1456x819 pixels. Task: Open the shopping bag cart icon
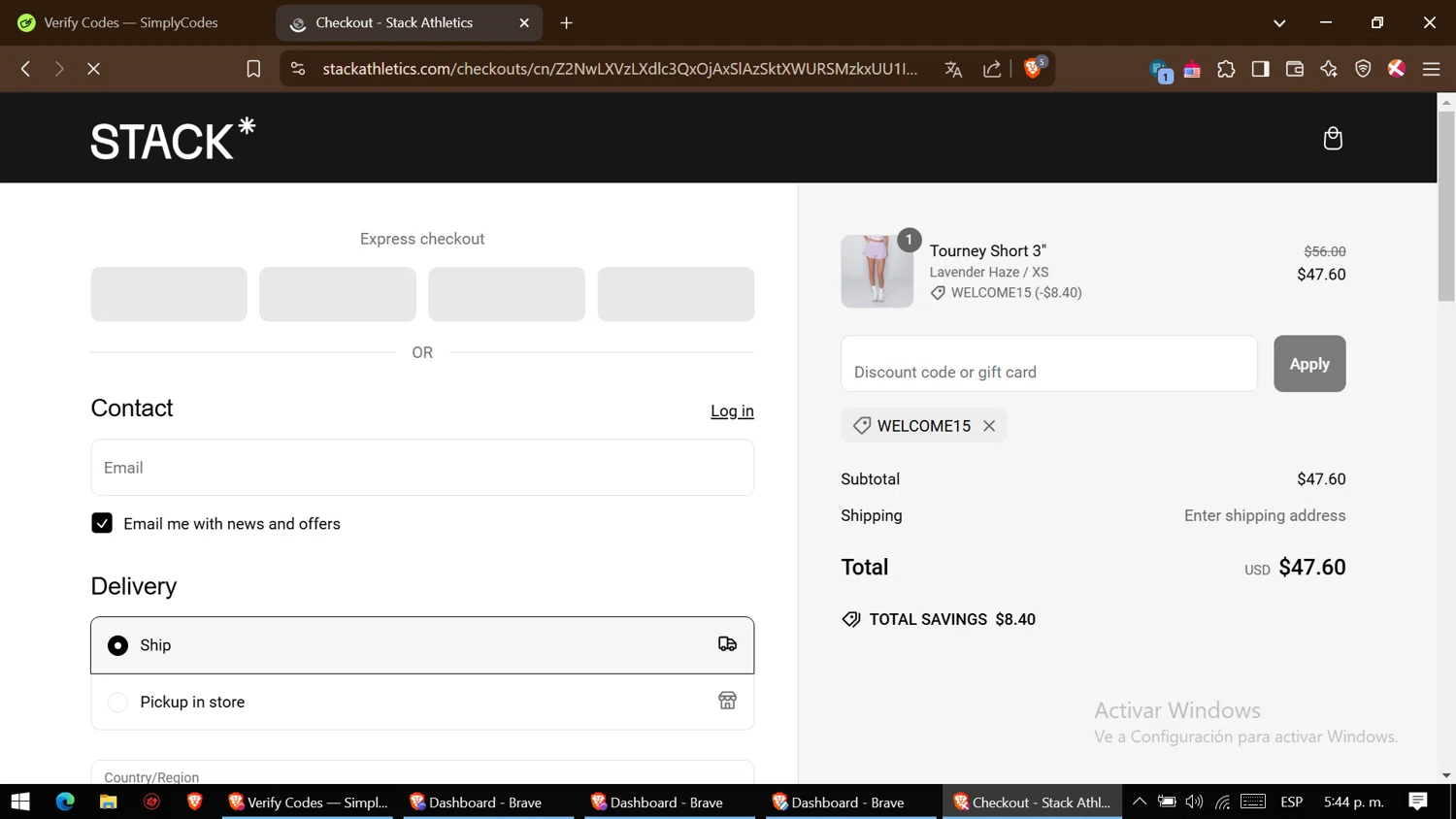(1333, 139)
